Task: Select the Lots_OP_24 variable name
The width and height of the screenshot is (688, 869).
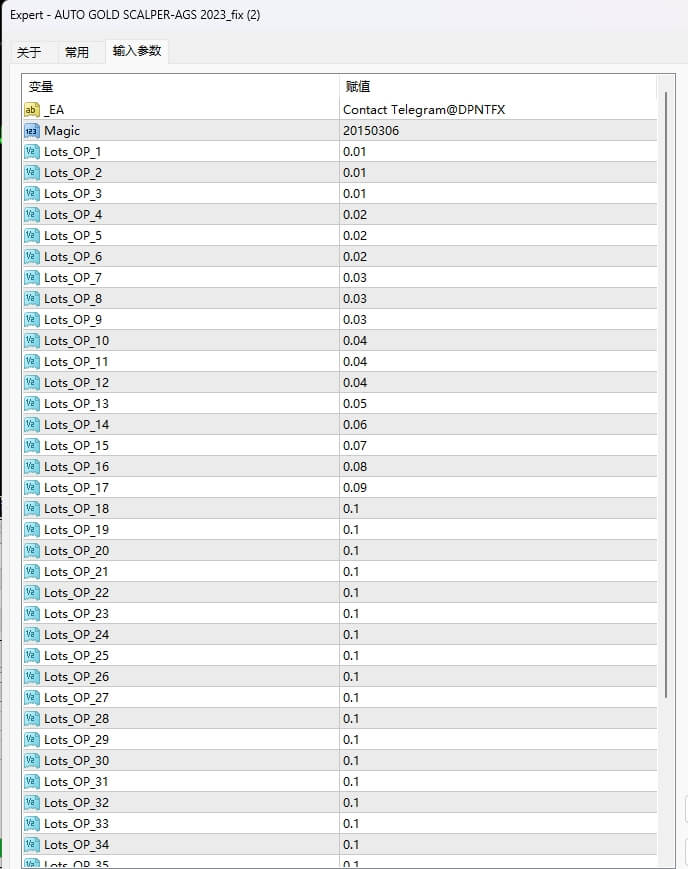Action: pyautogui.click(x=77, y=635)
